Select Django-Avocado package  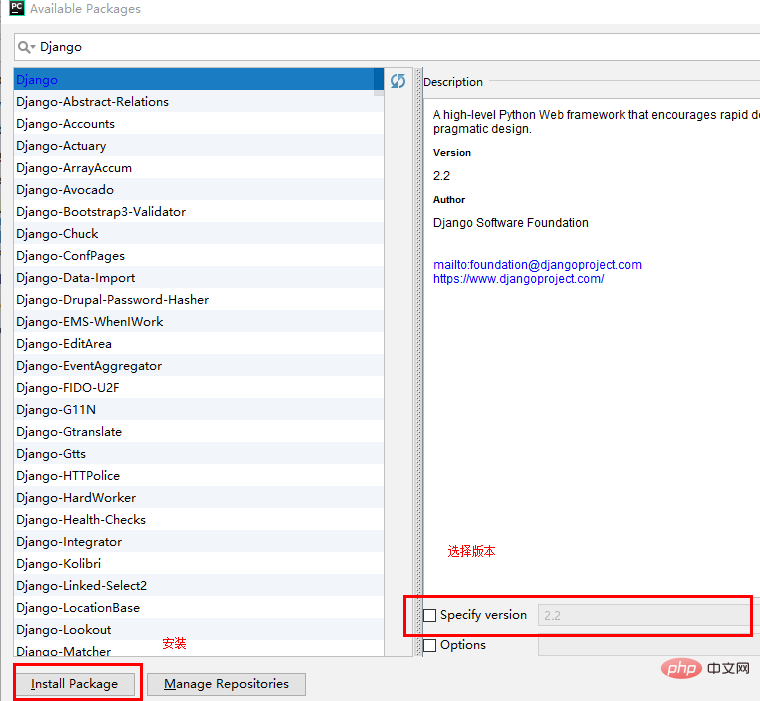[199, 190]
